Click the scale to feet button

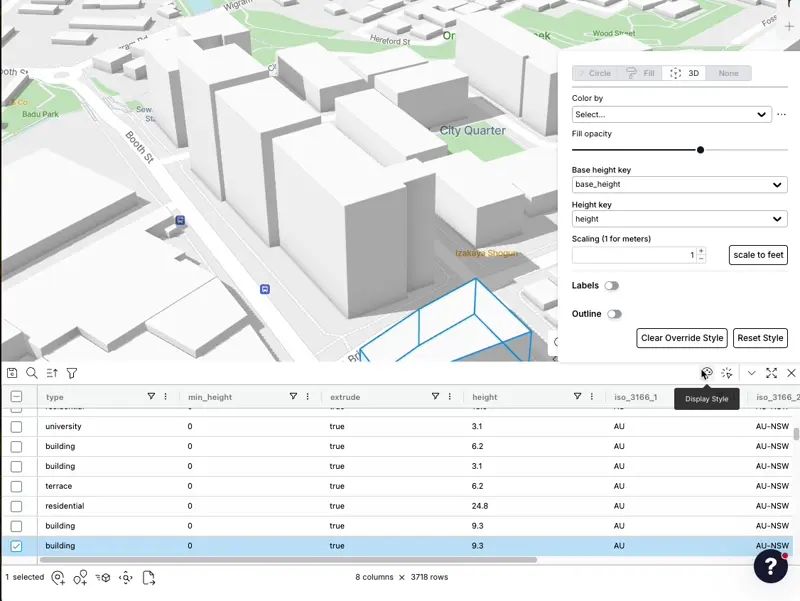tap(758, 255)
